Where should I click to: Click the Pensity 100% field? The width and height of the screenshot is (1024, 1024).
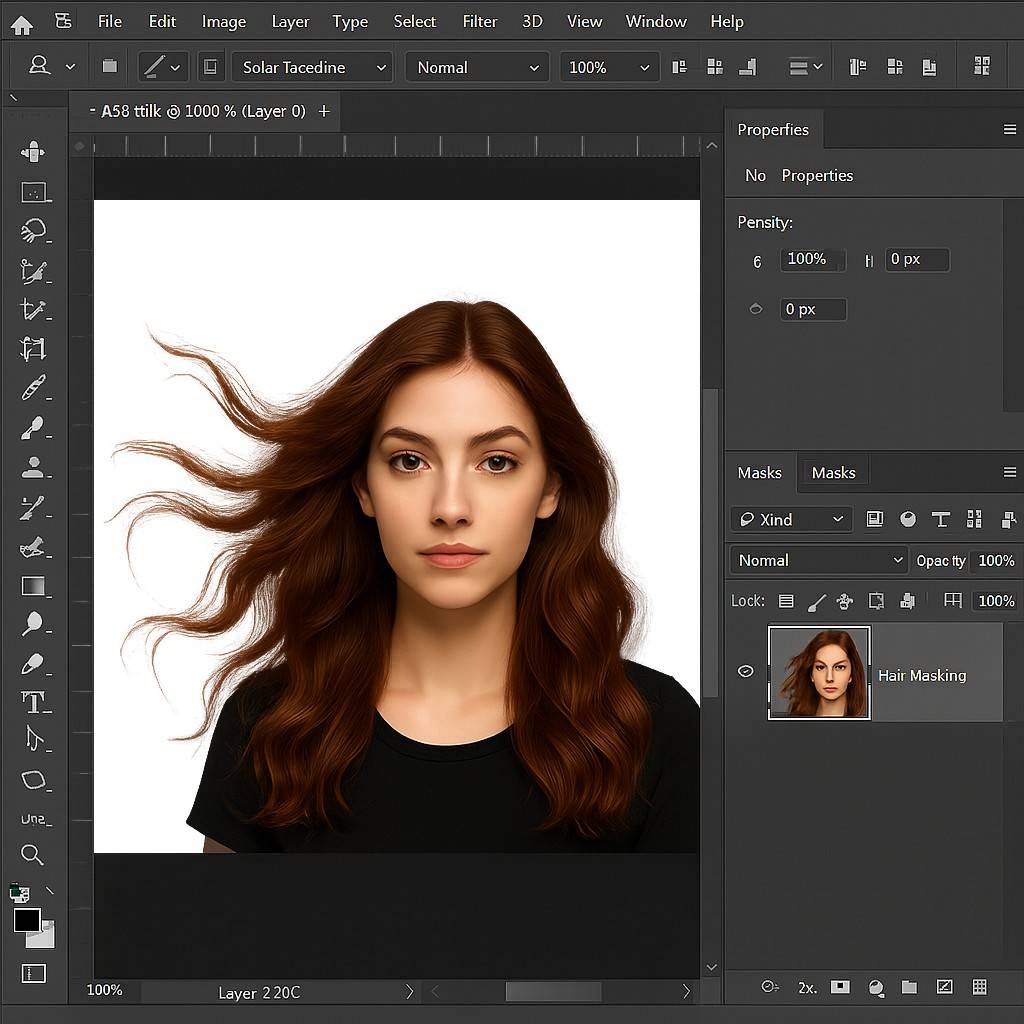pos(812,259)
